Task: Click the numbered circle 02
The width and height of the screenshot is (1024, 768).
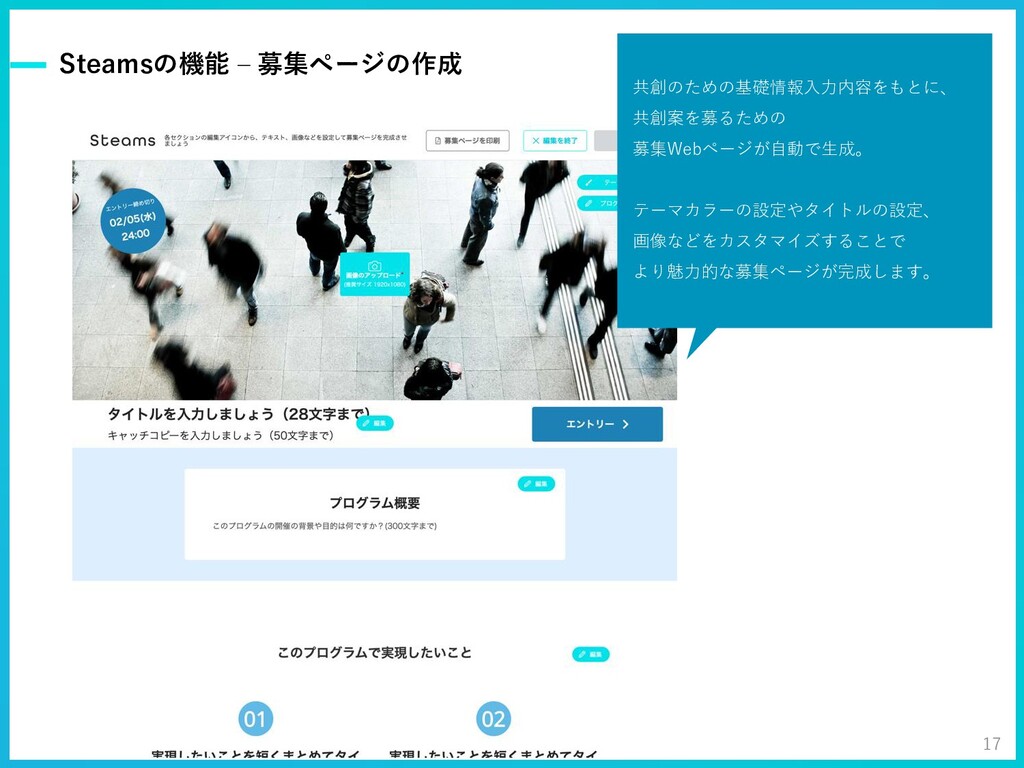Action: pyautogui.click(x=493, y=719)
